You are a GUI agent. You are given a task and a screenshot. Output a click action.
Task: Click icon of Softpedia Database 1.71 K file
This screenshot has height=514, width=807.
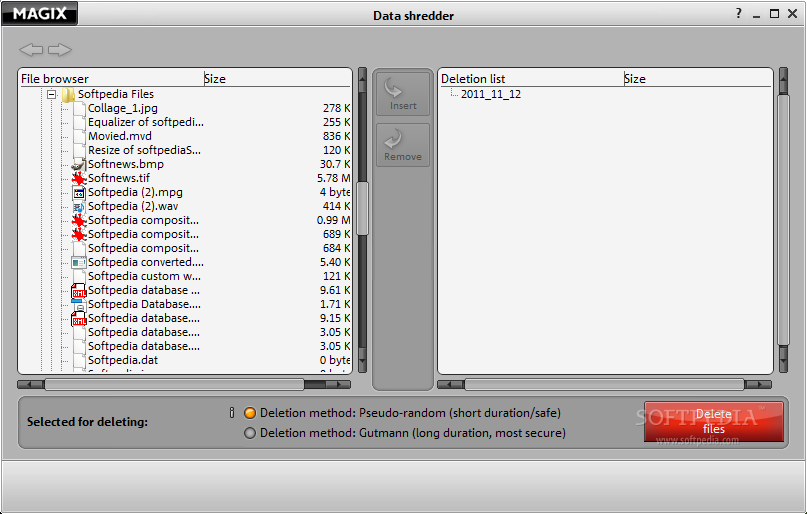coord(79,305)
